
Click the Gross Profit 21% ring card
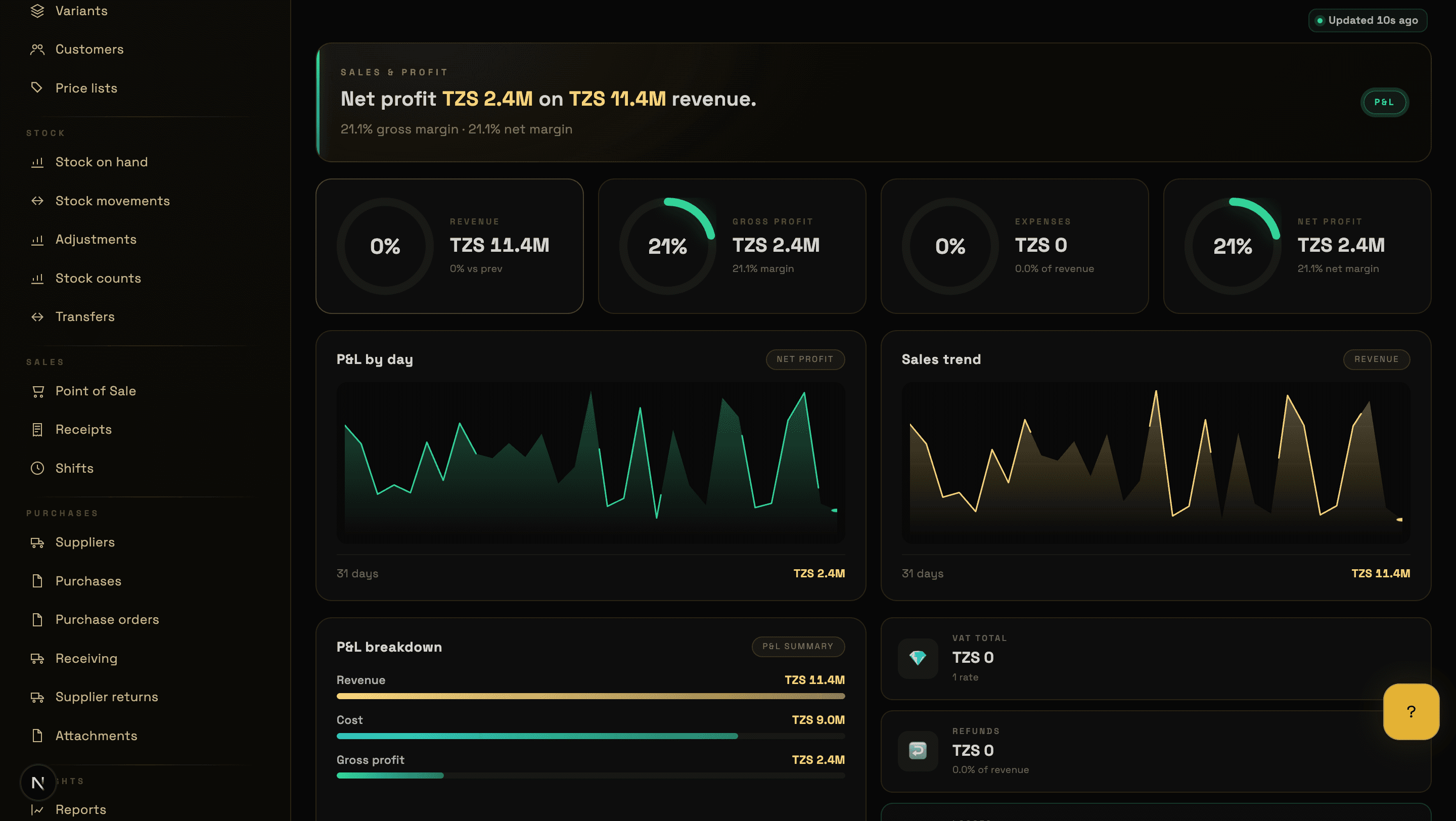point(732,246)
